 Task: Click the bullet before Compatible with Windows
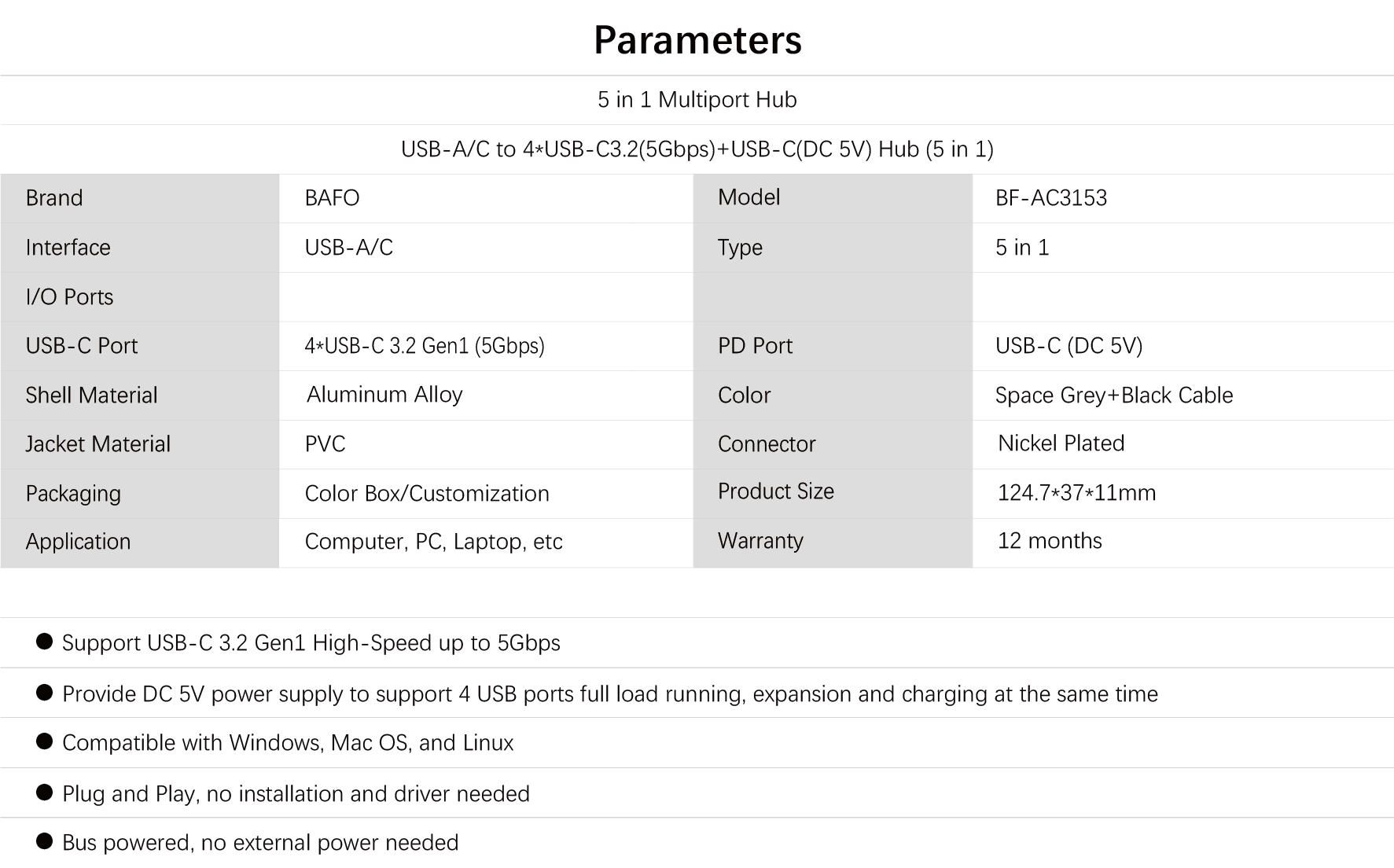pos(45,741)
